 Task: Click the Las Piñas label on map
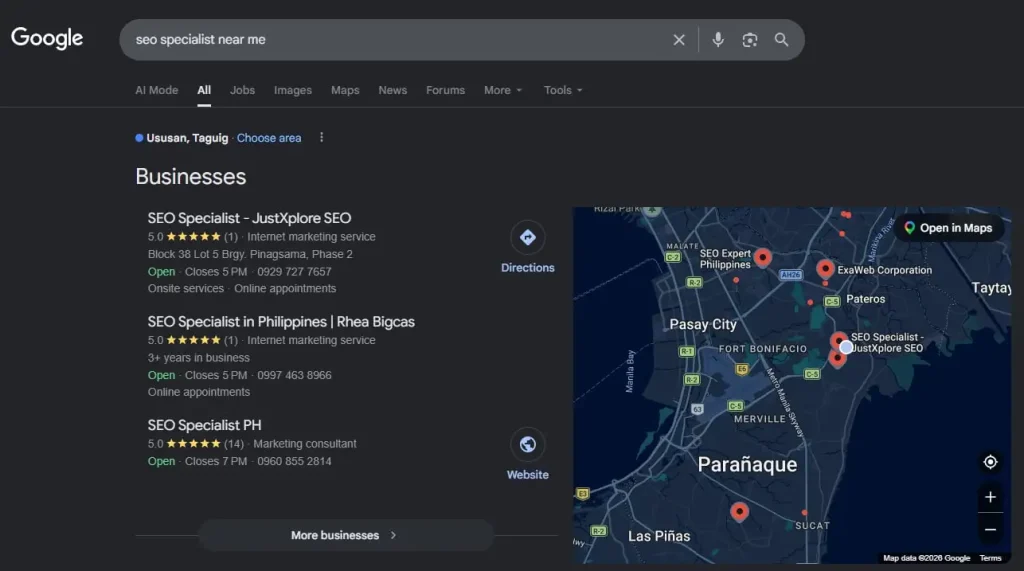(659, 536)
